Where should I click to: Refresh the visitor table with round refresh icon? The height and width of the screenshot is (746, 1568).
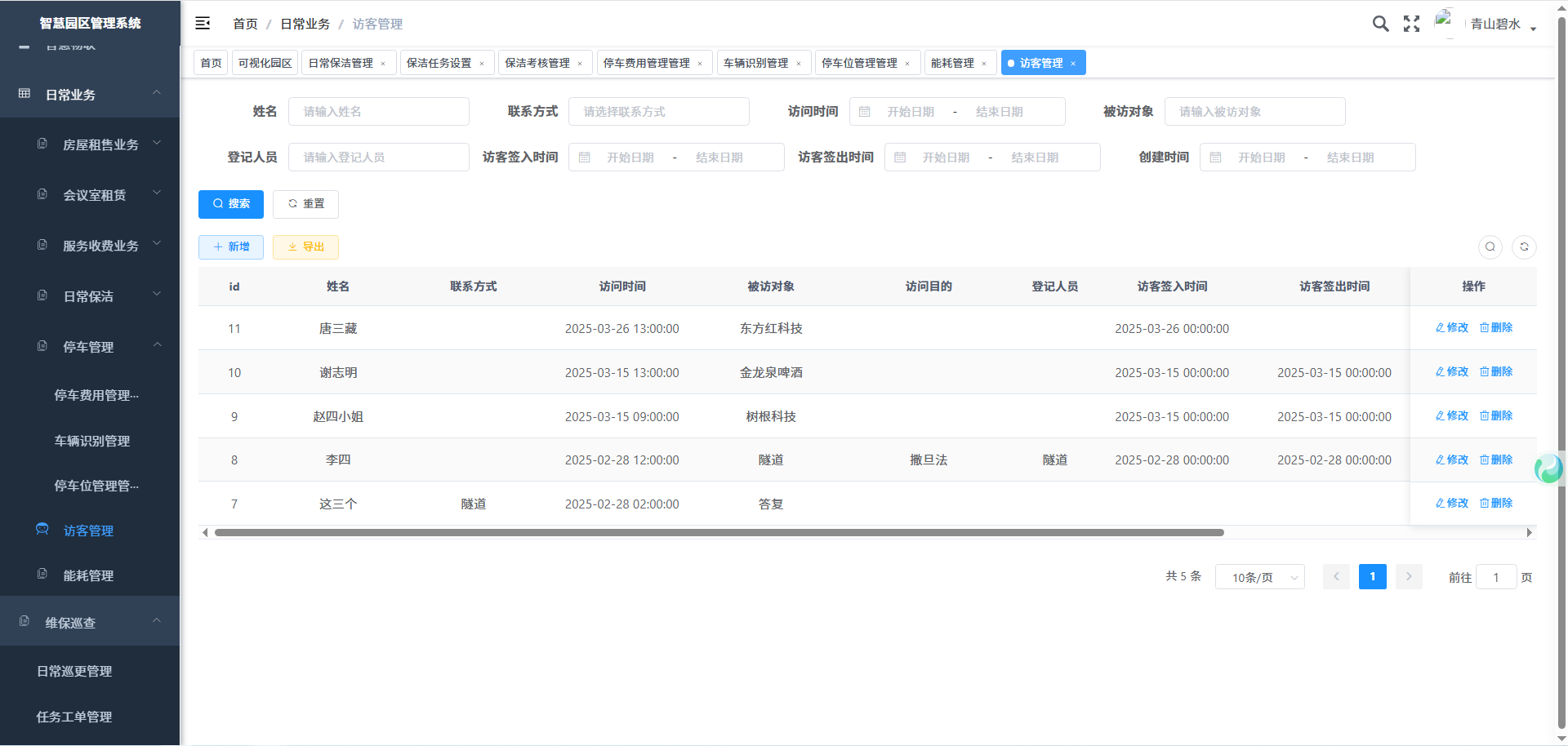[1524, 246]
